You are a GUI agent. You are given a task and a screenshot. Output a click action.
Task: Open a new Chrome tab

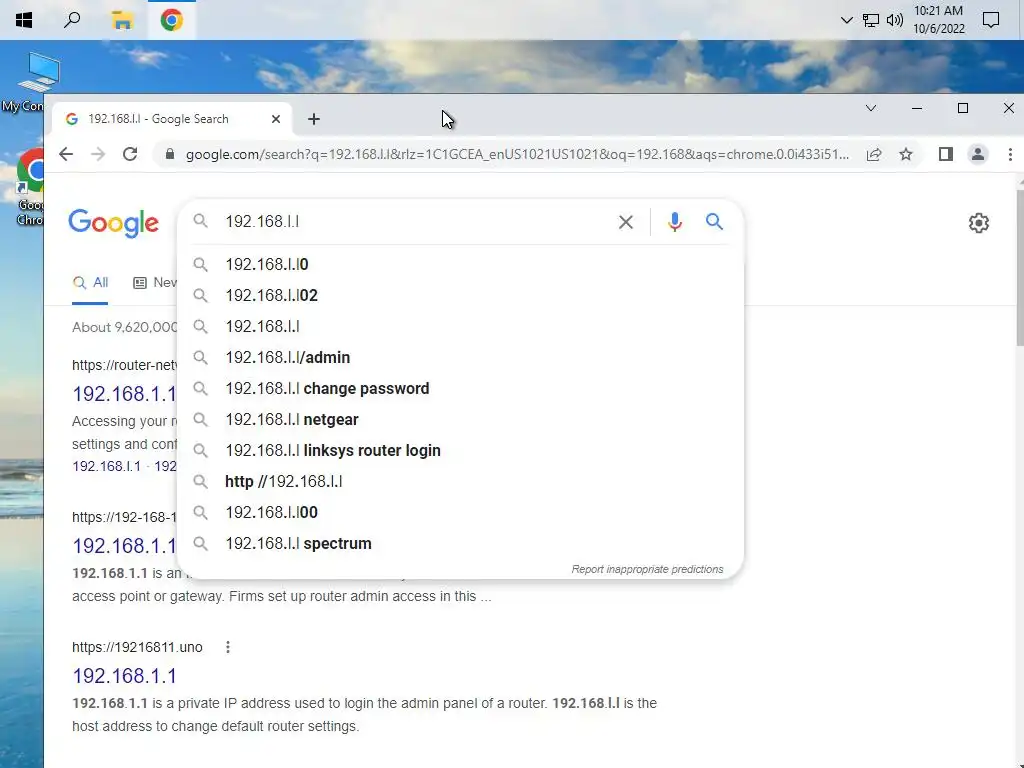314,119
